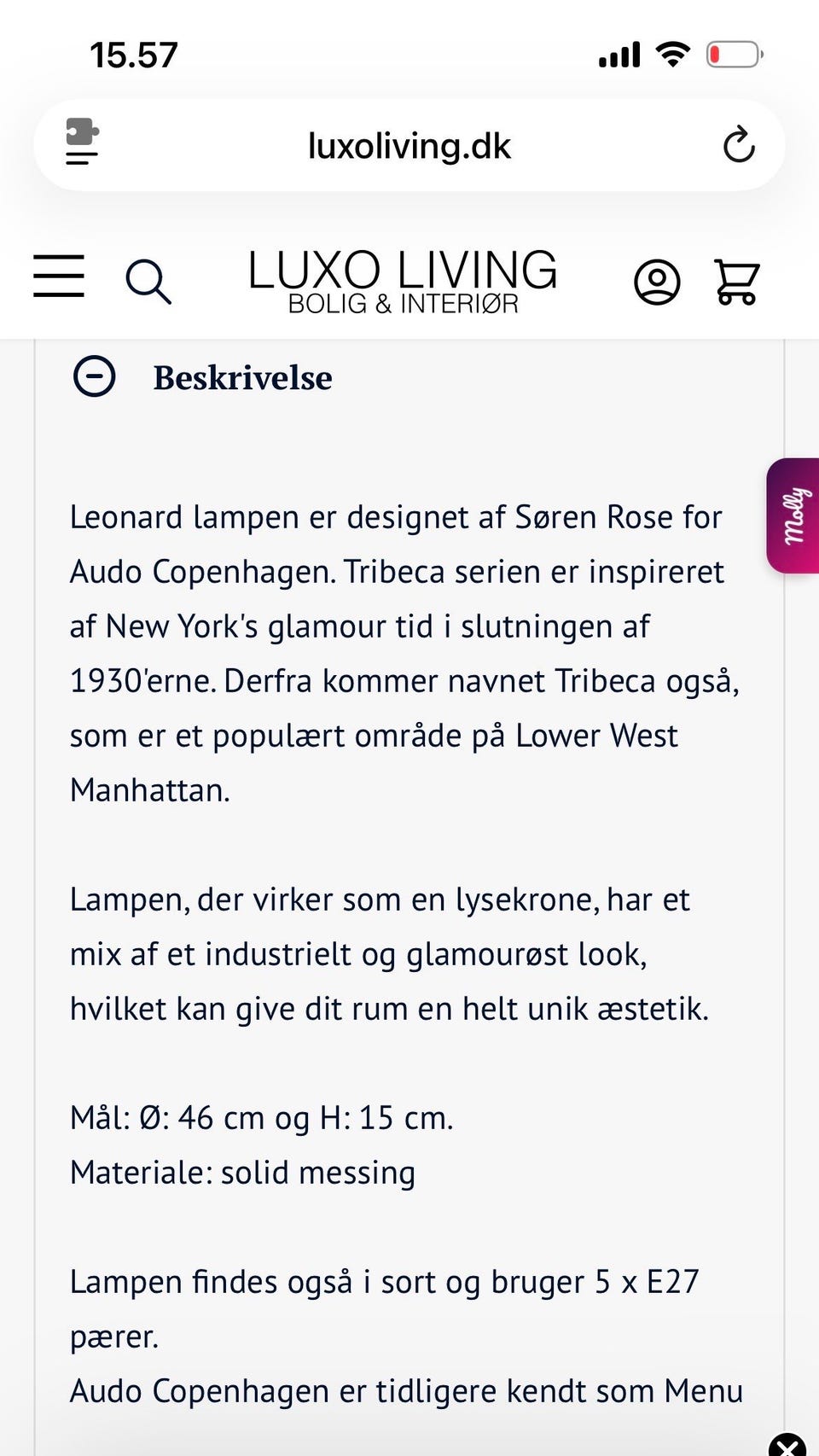
Task: Close the overlay with the black X button
Action: pyautogui.click(x=788, y=1445)
